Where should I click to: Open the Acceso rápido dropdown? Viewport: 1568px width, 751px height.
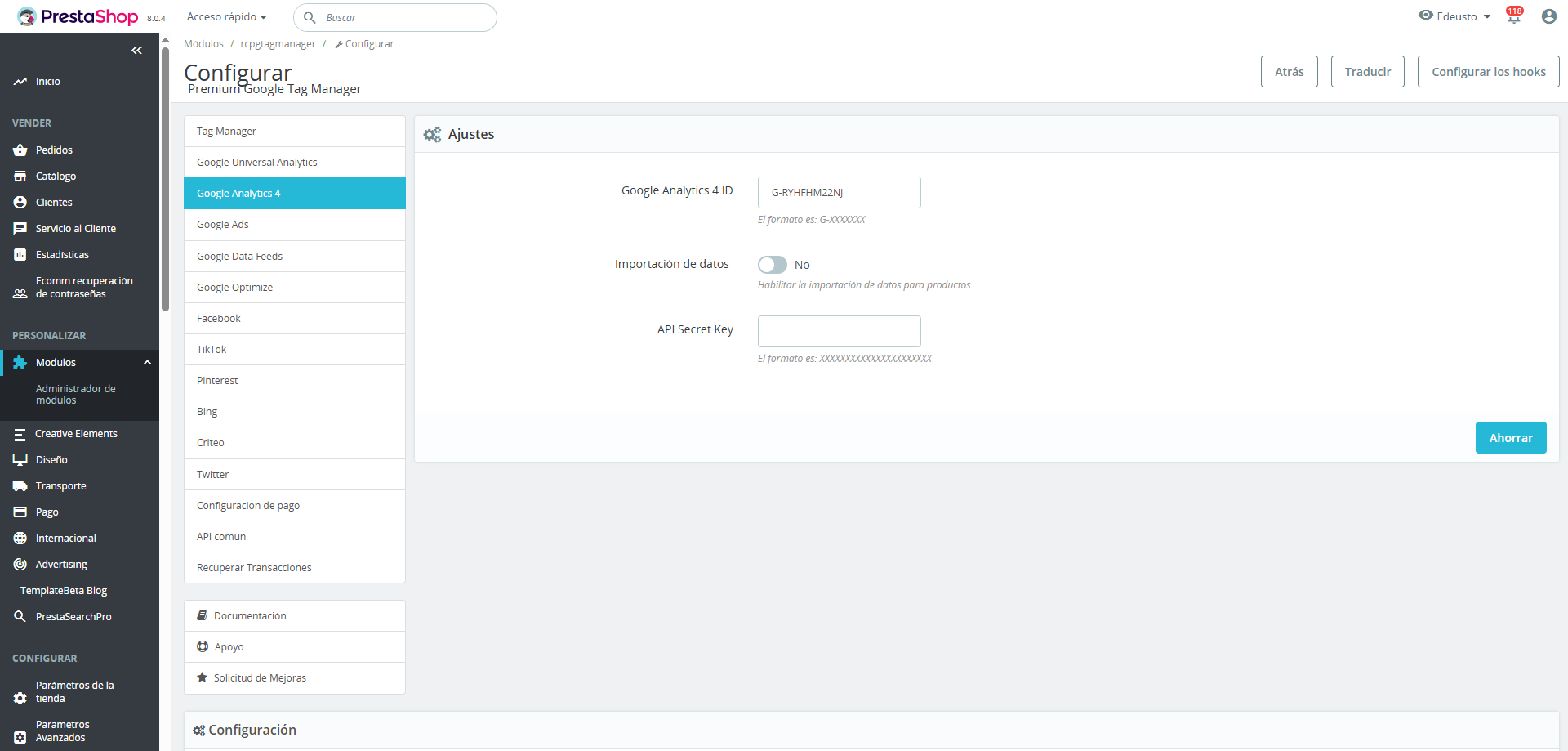[227, 17]
